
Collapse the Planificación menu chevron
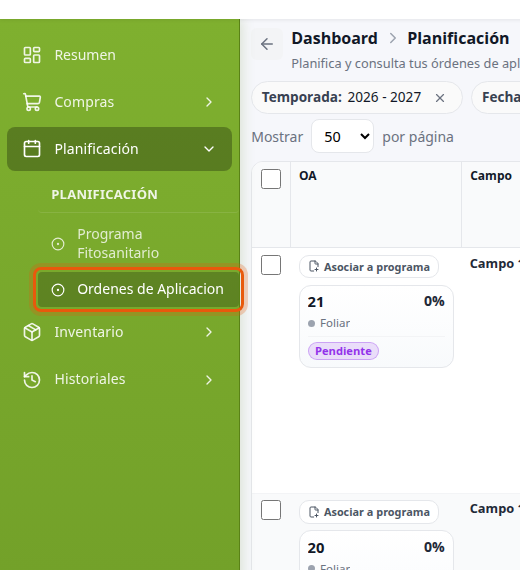click(x=209, y=149)
